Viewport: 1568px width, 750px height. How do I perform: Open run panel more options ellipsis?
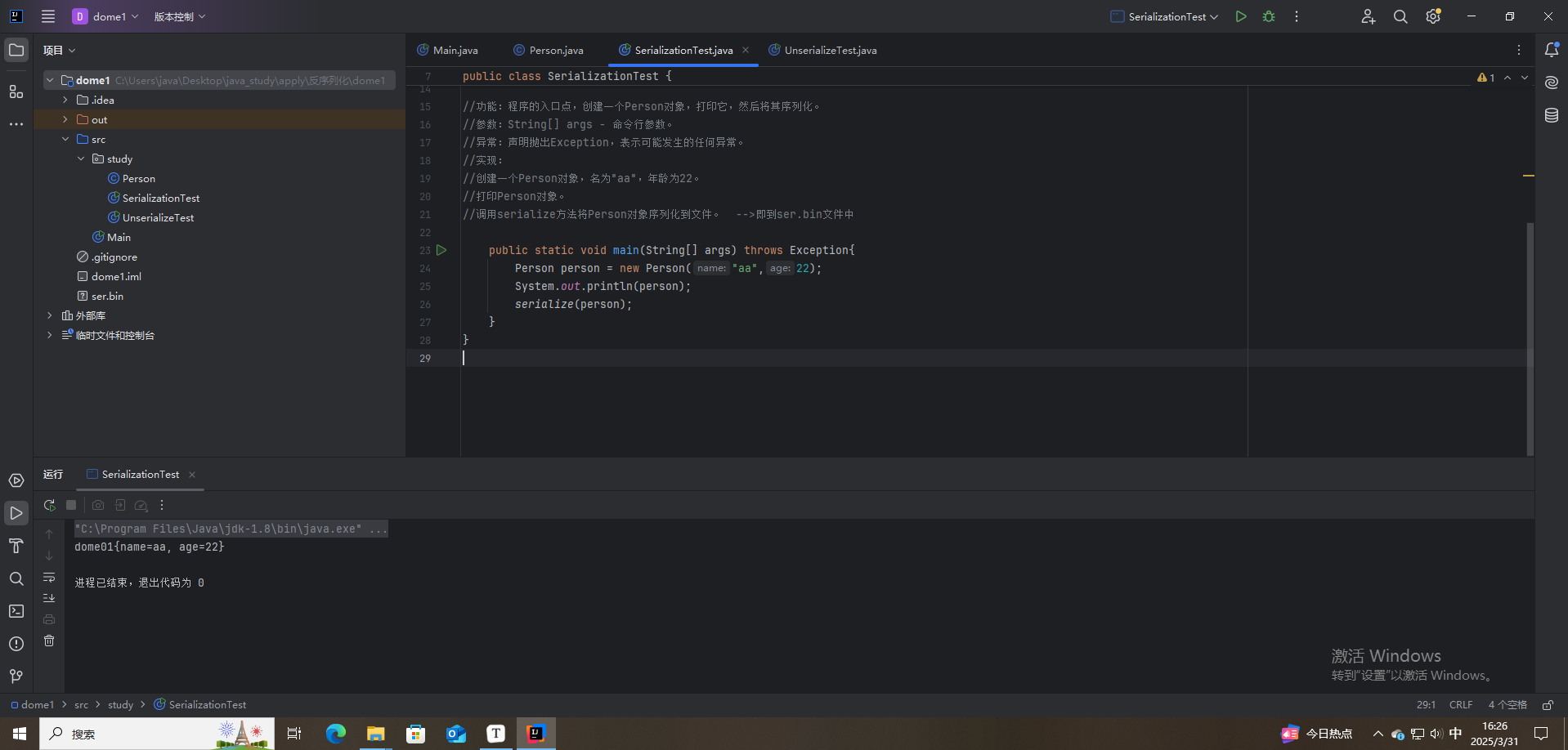[x=162, y=505]
